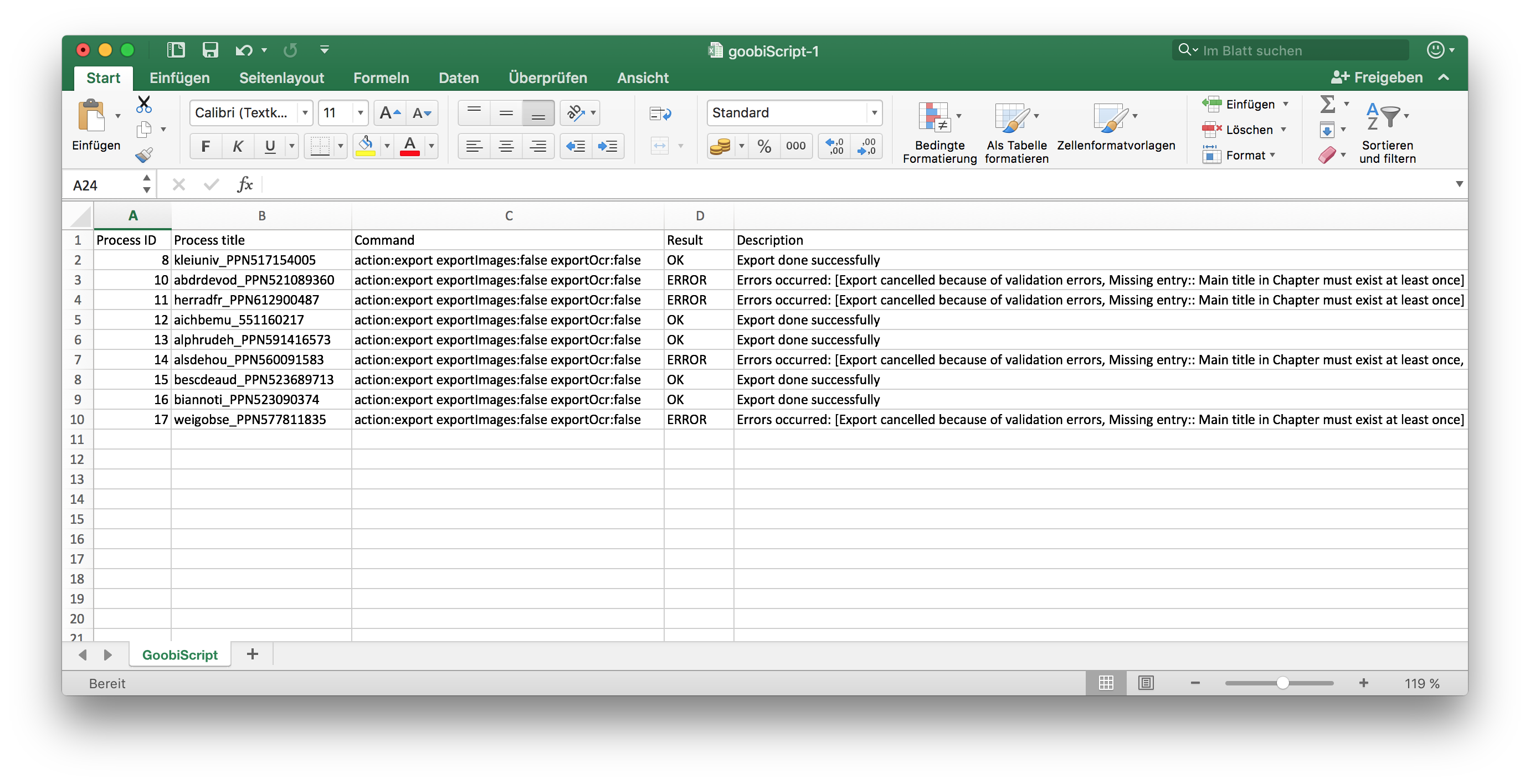Click the red font color A icon
Image resolution: width=1530 pixels, height=784 pixels.
pos(410,146)
